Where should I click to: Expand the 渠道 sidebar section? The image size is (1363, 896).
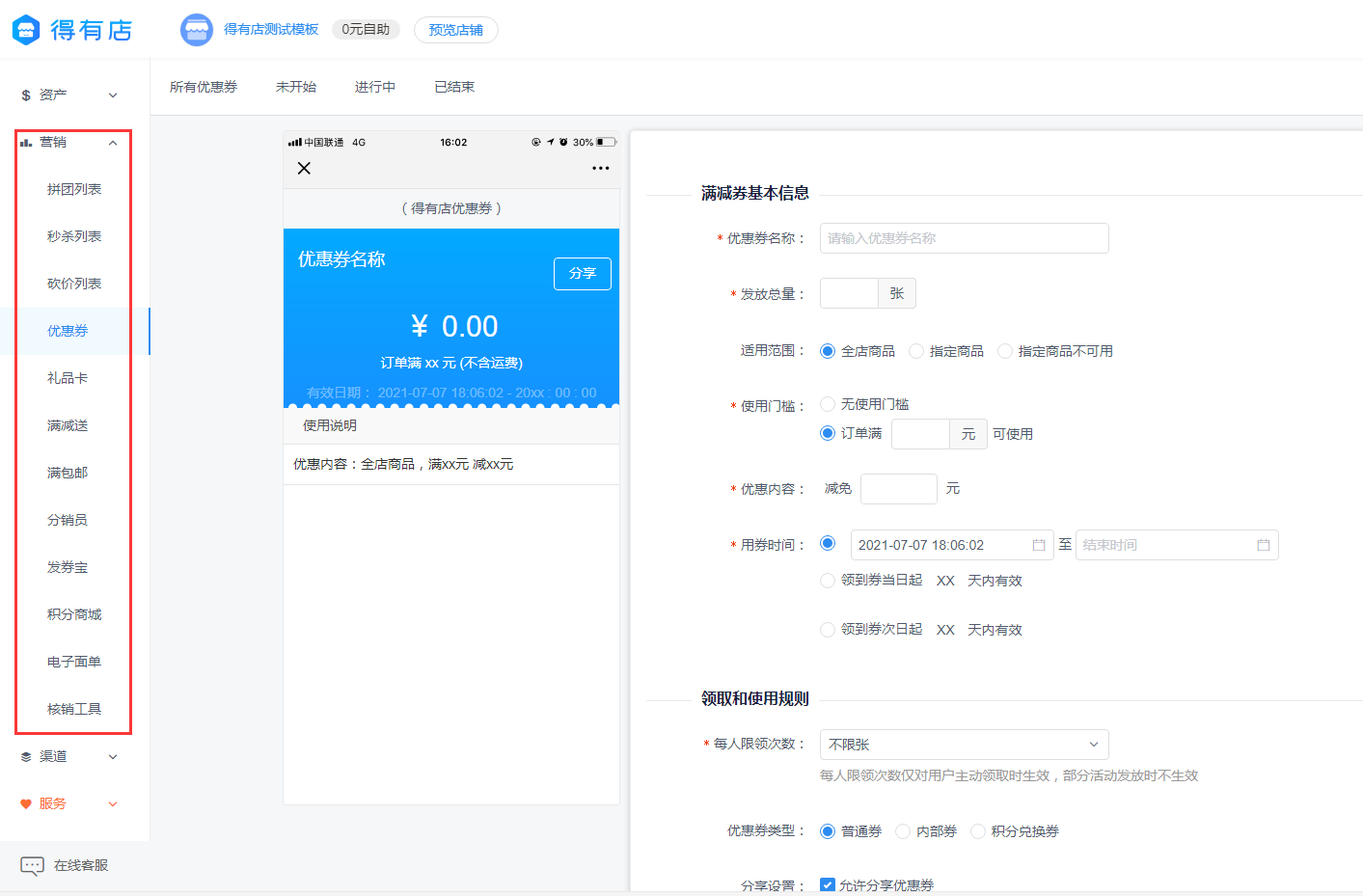click(113, 757)
